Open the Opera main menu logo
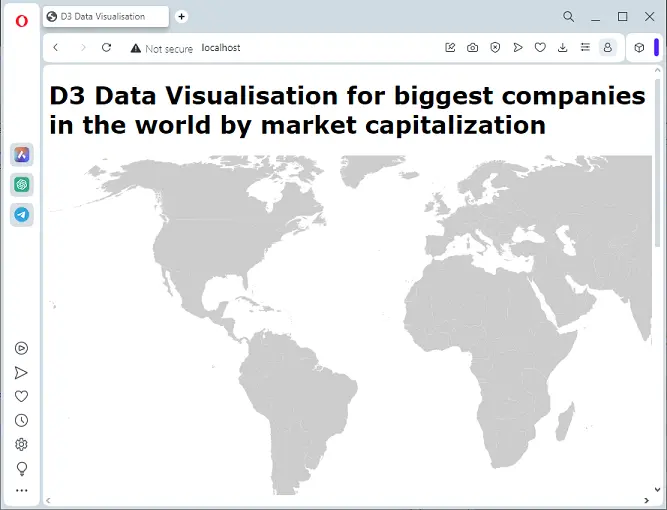Image resolution: width=667 pixels, height=510 pixels. pos(21,20)
